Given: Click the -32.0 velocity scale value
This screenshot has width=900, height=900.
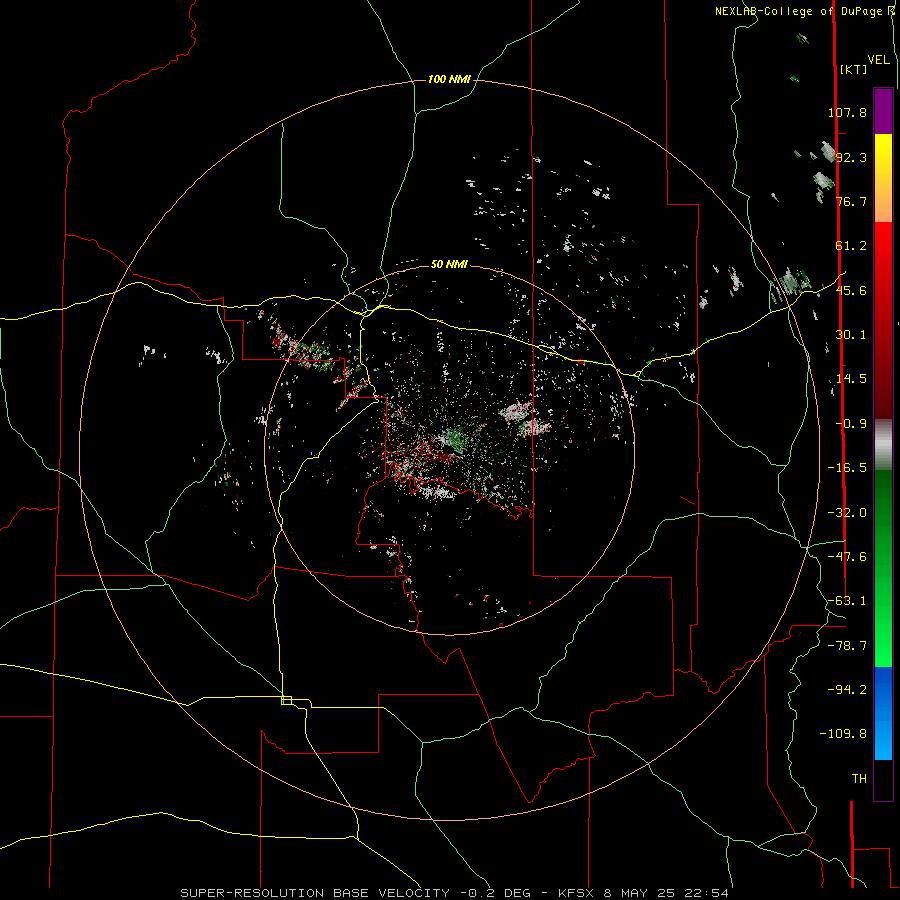Looking at the screenshot, I should click(847, 513).
